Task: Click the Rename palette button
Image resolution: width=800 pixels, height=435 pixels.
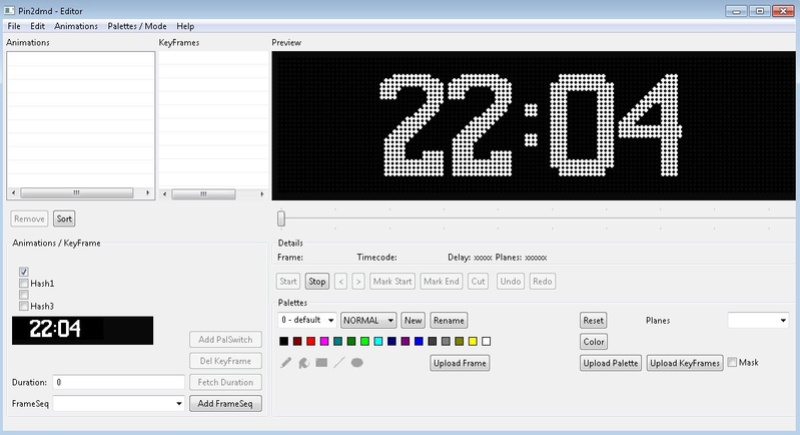Action: pyautogui.click(x=449, y=320)
